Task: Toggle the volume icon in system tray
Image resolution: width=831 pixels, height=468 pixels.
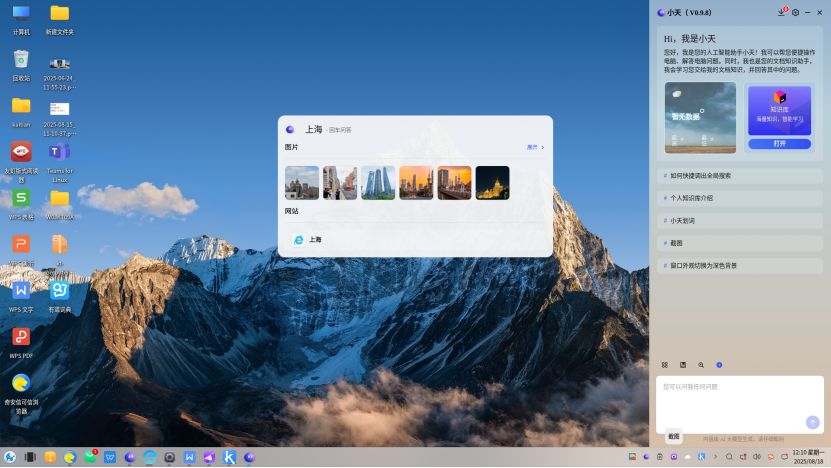Action: [756, 457]
